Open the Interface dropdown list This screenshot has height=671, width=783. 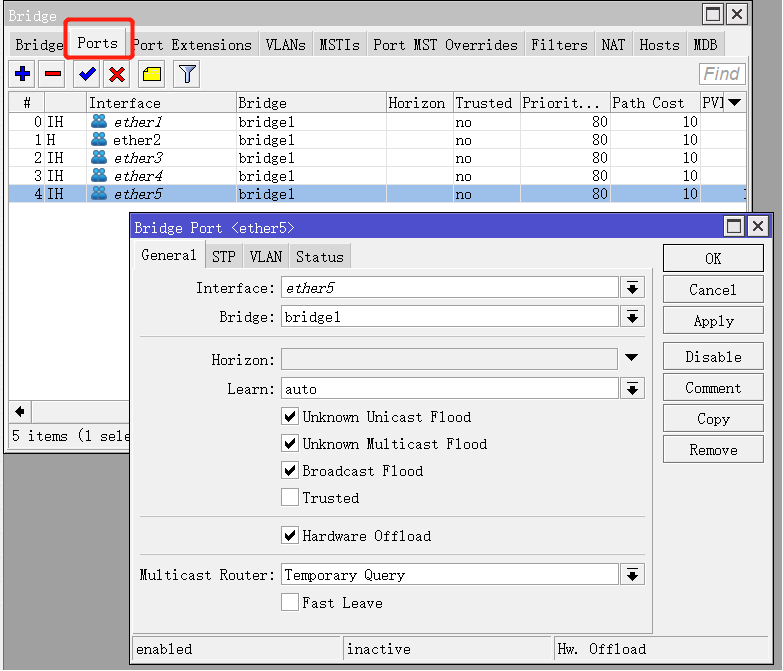click(x=632, y=288)
